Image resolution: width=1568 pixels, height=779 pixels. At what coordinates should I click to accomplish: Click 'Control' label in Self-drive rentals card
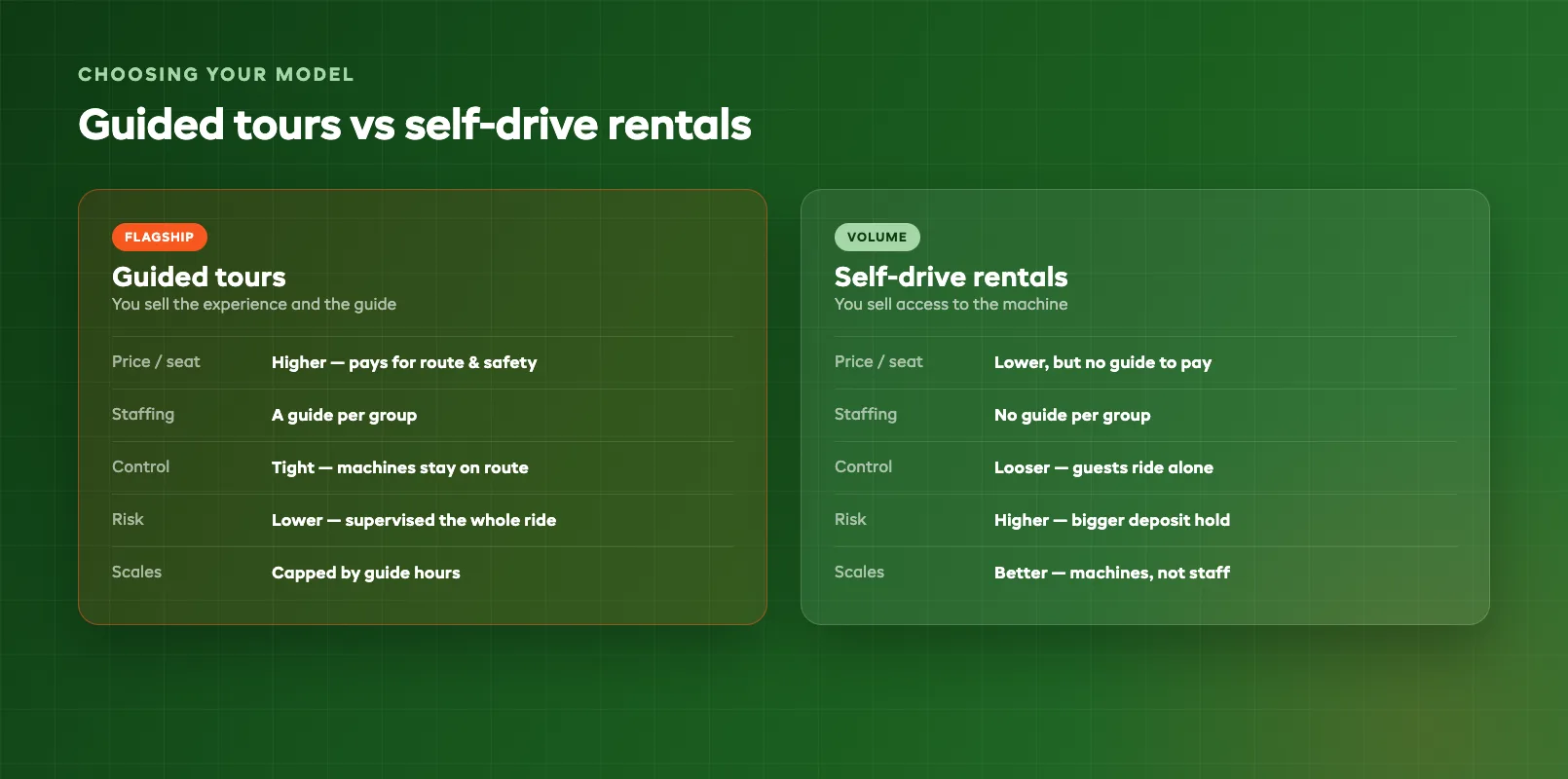click(x=863, y=466)
